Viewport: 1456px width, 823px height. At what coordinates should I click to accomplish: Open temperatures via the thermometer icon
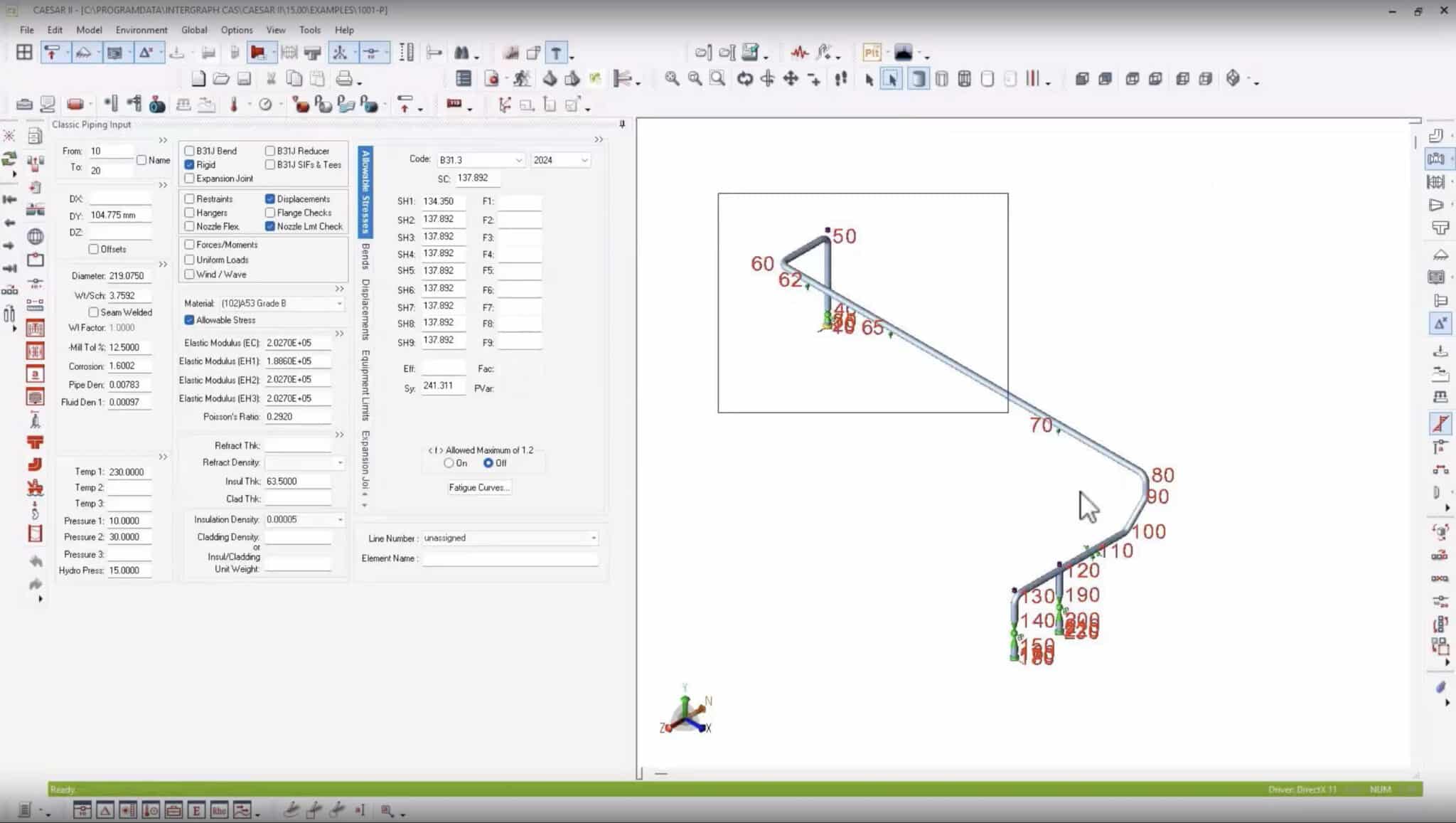click(235, 105)
